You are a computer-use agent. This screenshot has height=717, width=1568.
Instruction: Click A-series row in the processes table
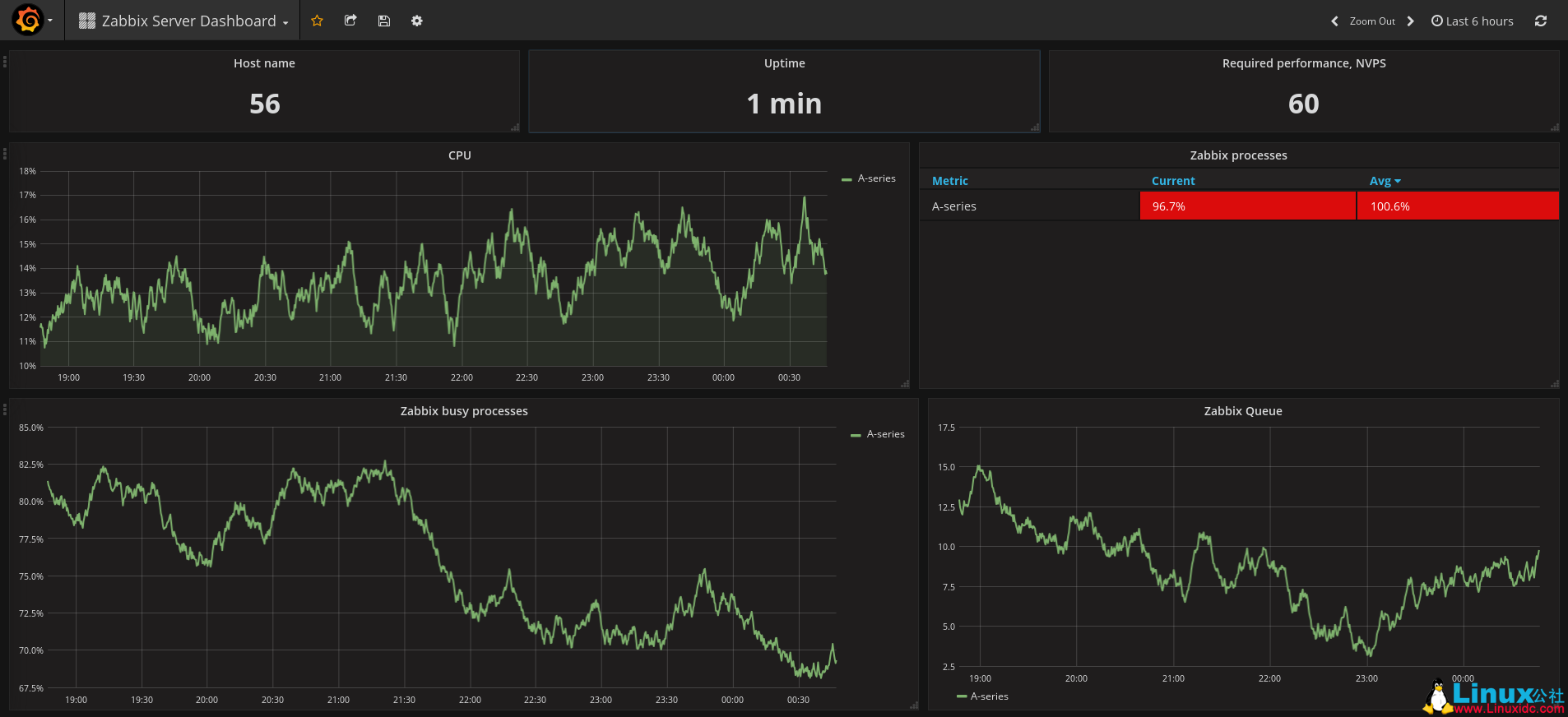1239,206
